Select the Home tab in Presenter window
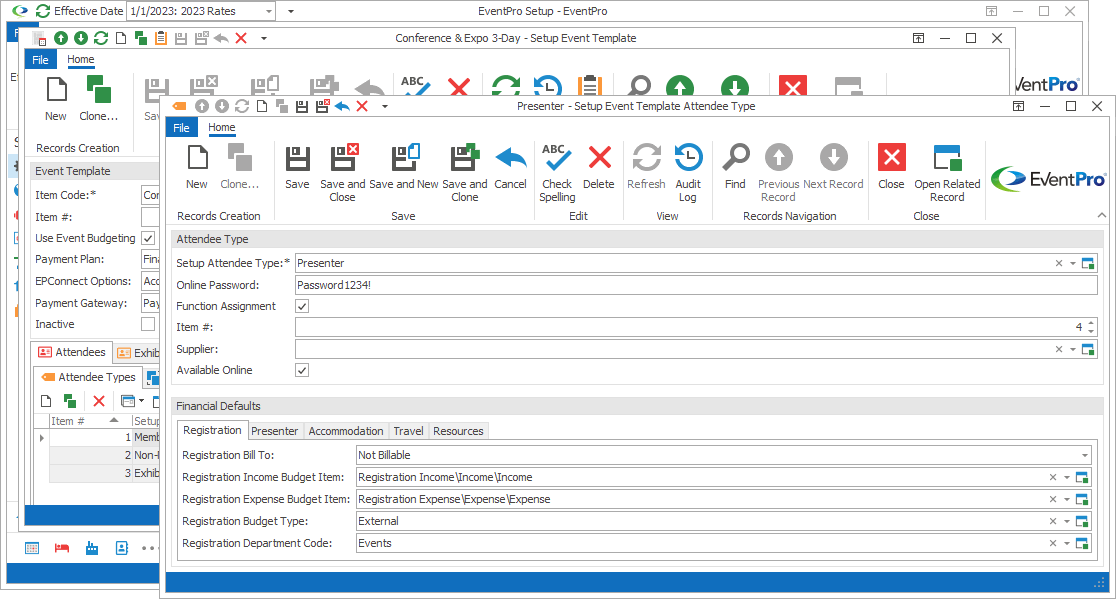This screenshot has width=1116, height=599. coord(221,127)
